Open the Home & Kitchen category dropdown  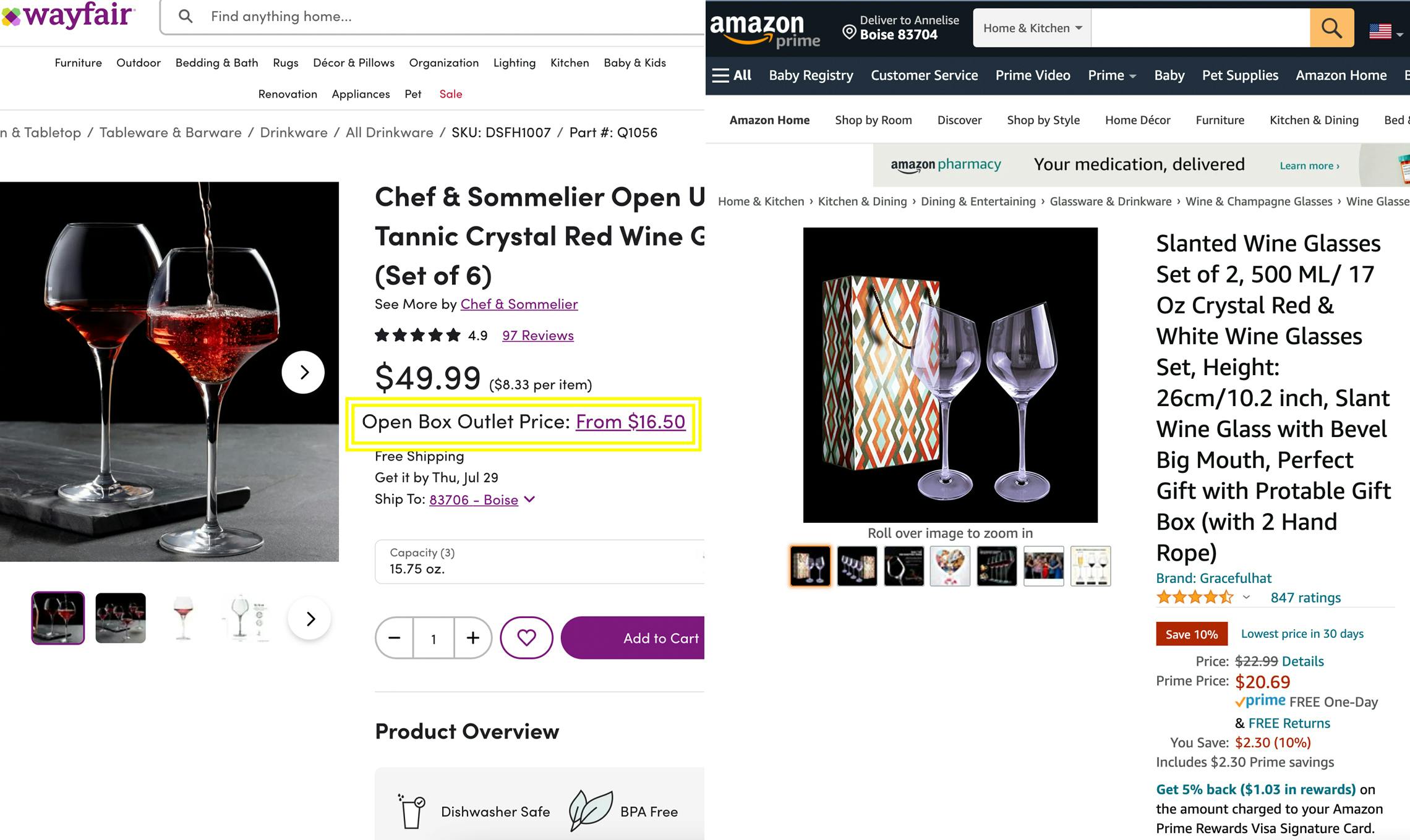[x=1031, y=27]
